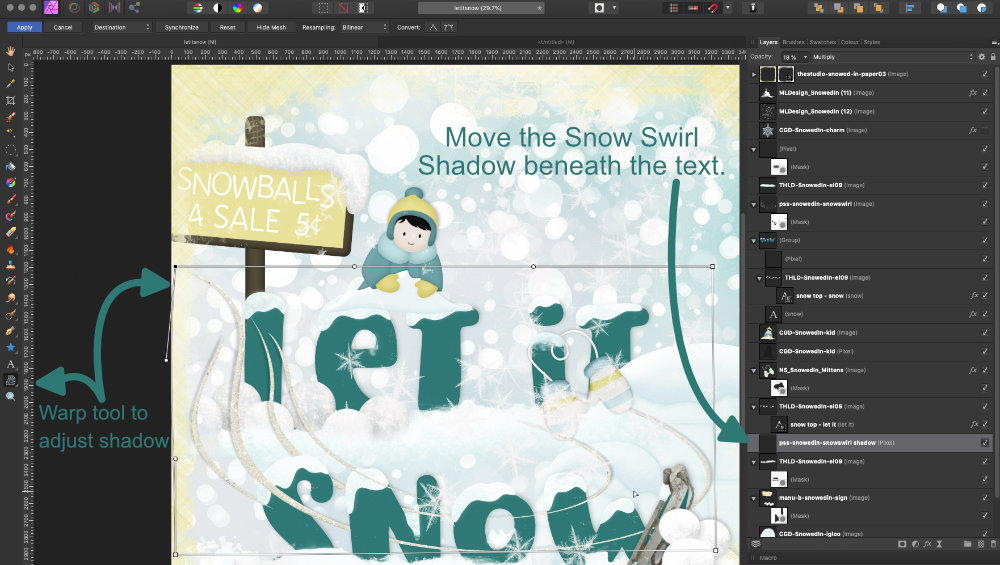This screenshot has width=1000, height=565.
Task: Switch to the Brushes tab
Action: click(x=793, y=42)
